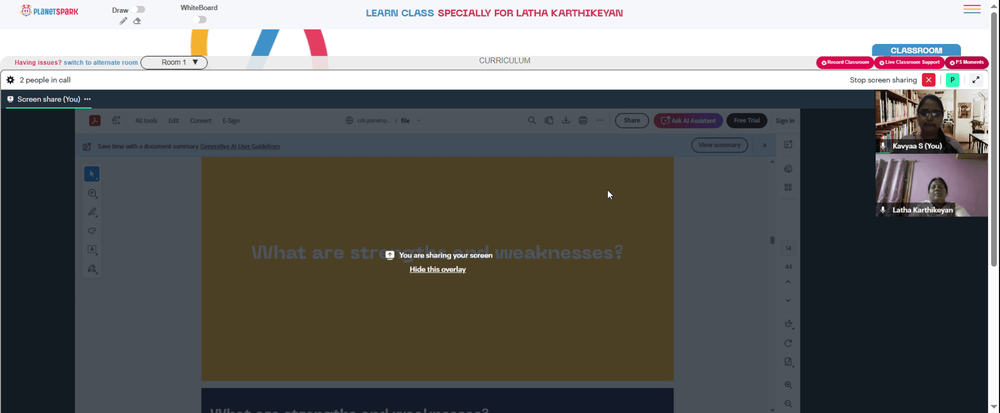This screenshot has height=413, width=1000.
Task: Toggle the WhiteBoard switch
Action: [200, 20]
